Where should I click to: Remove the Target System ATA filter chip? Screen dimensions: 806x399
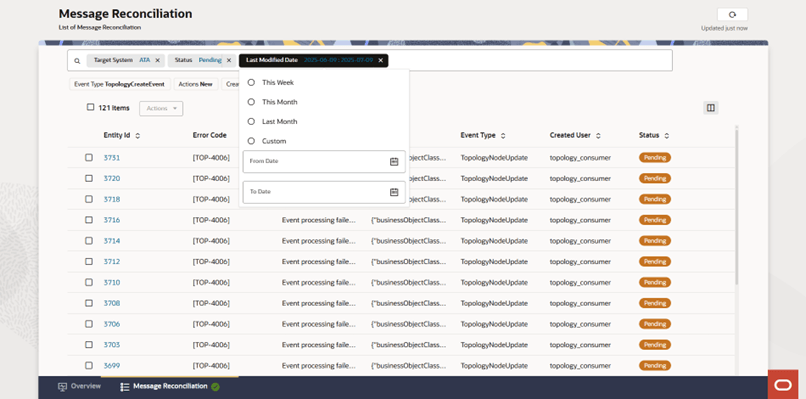click(157, 60)
